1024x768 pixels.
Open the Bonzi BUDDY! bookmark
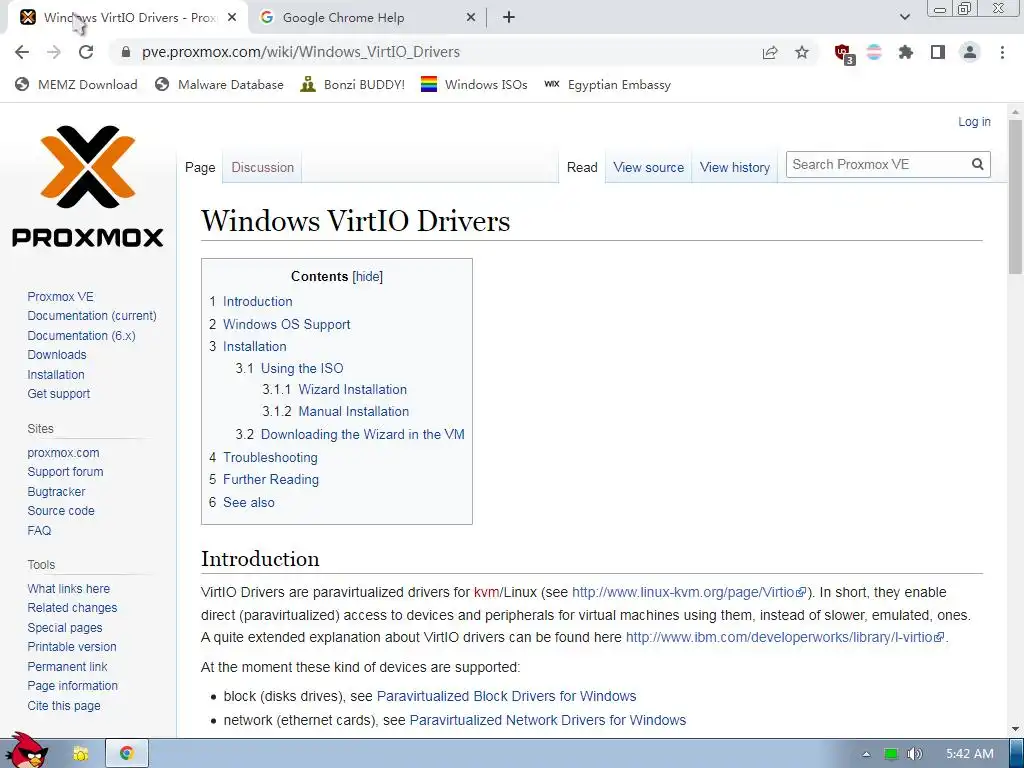point(353,84)
